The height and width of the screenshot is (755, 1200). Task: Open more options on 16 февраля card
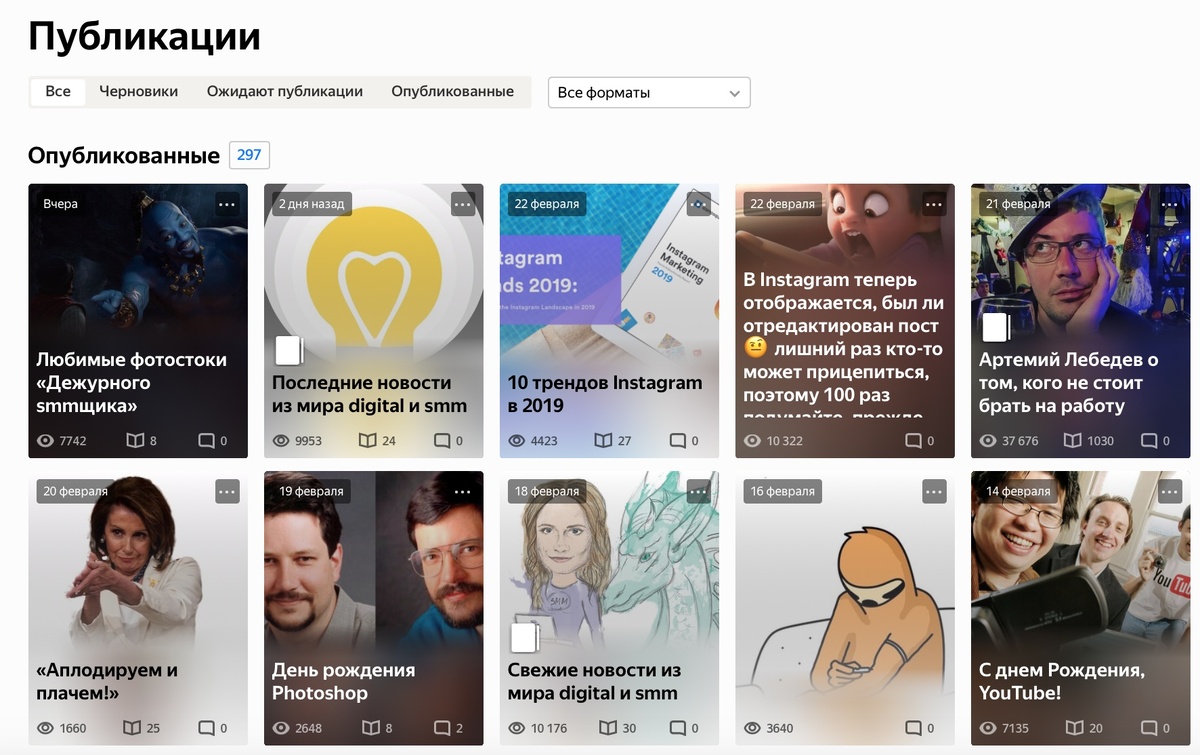point(934,492)
